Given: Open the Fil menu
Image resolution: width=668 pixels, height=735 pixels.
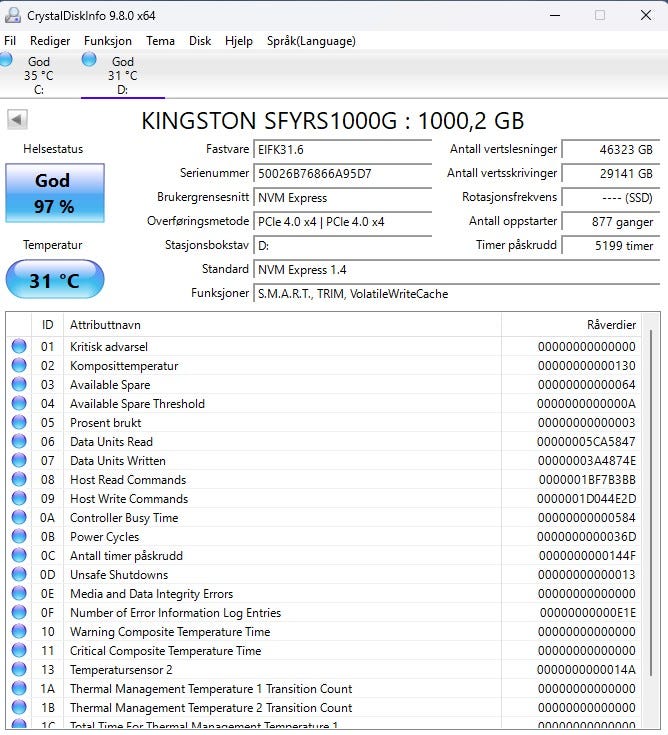Looking at the screenshot, I should [10, 41].
